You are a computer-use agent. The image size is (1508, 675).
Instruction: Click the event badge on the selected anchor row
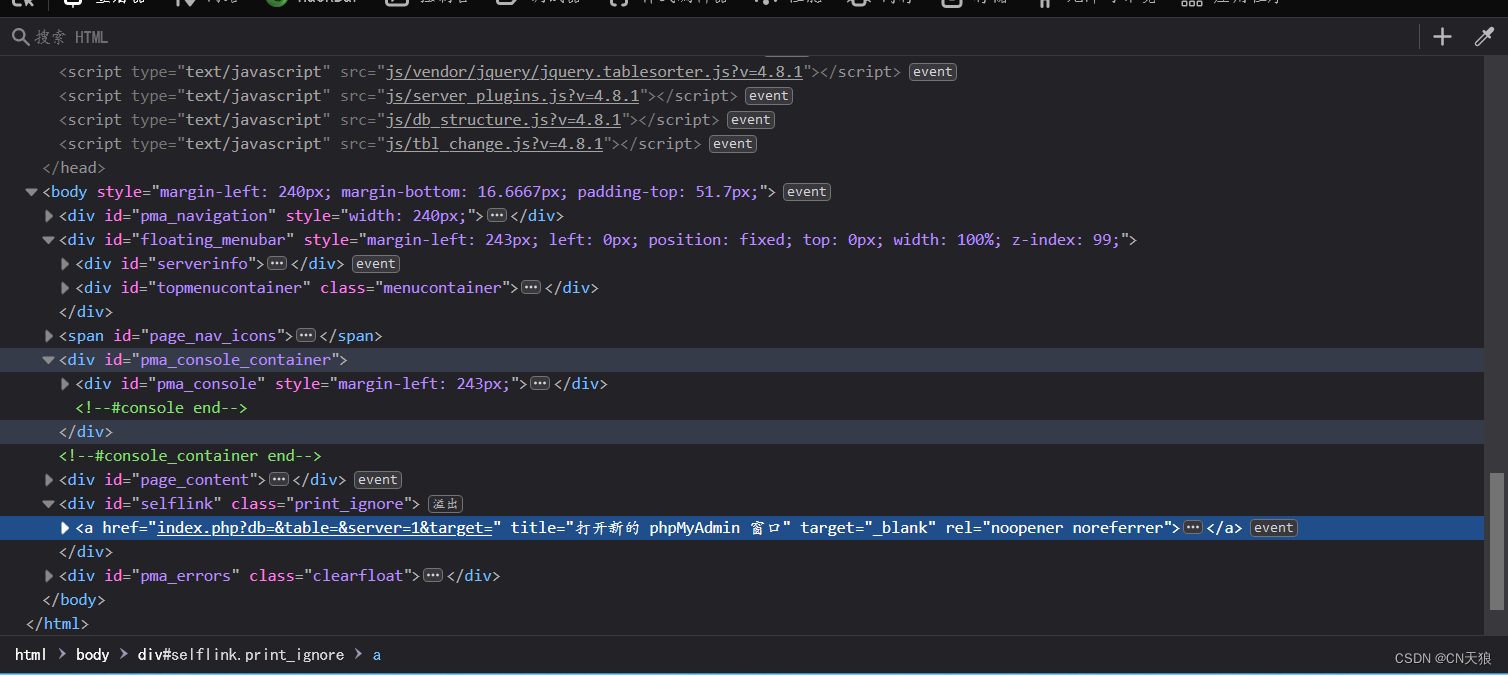(x=1274, y=528)
